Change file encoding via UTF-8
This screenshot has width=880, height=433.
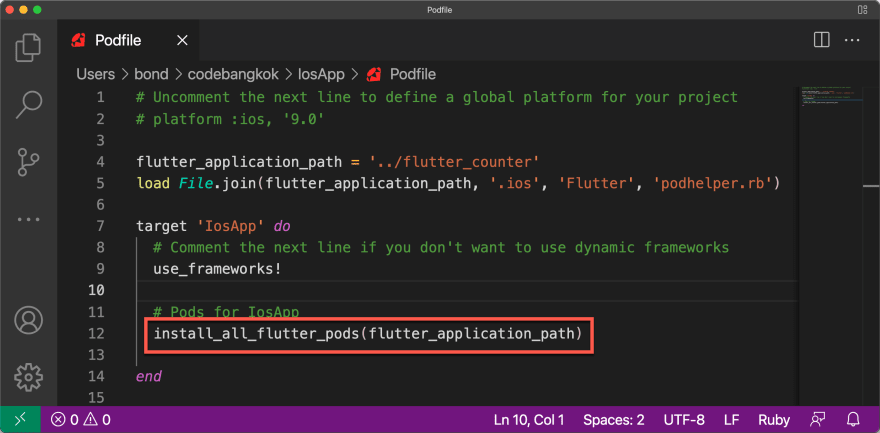point(684,420)
